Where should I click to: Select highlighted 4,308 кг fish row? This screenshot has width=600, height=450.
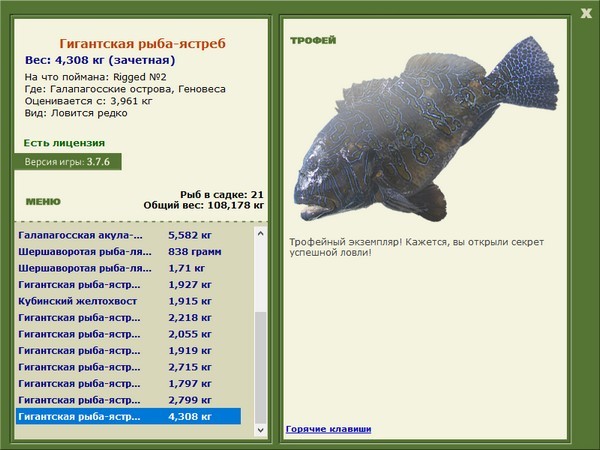pos(128,416)
